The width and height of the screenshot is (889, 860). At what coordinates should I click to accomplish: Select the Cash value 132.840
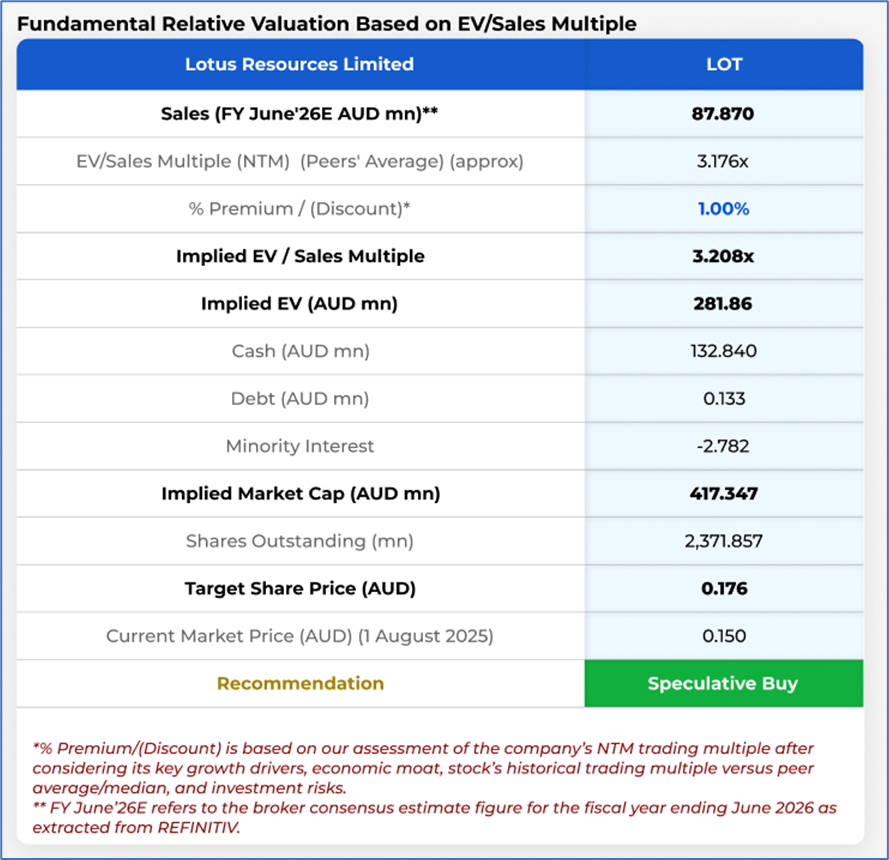pos(723,351)
